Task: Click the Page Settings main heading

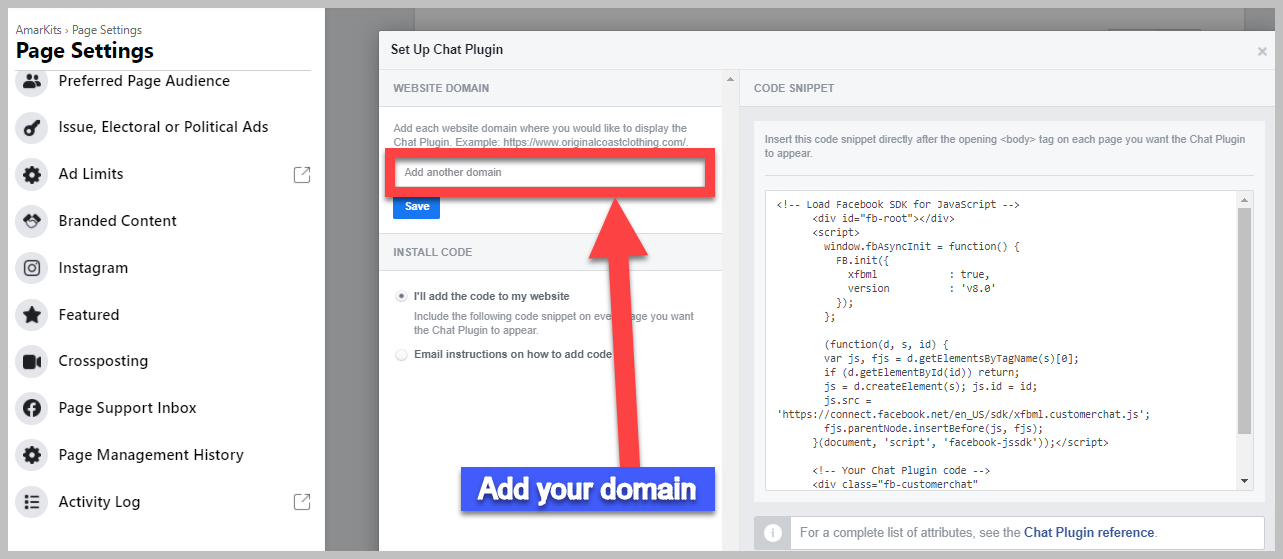Action: 85,51
